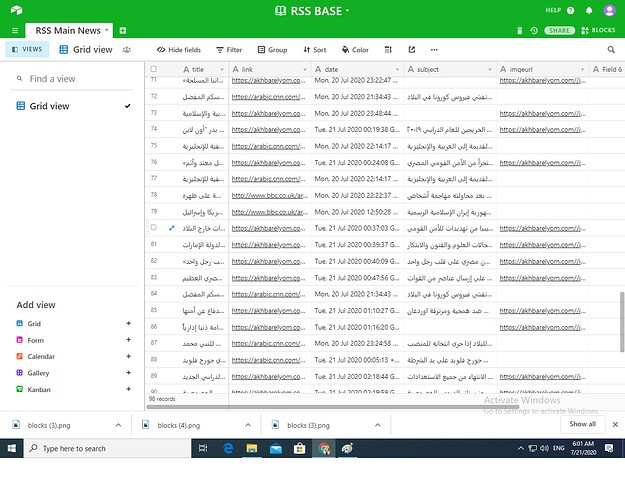Click the vertical scrollbar of the grid

[622, 322]
